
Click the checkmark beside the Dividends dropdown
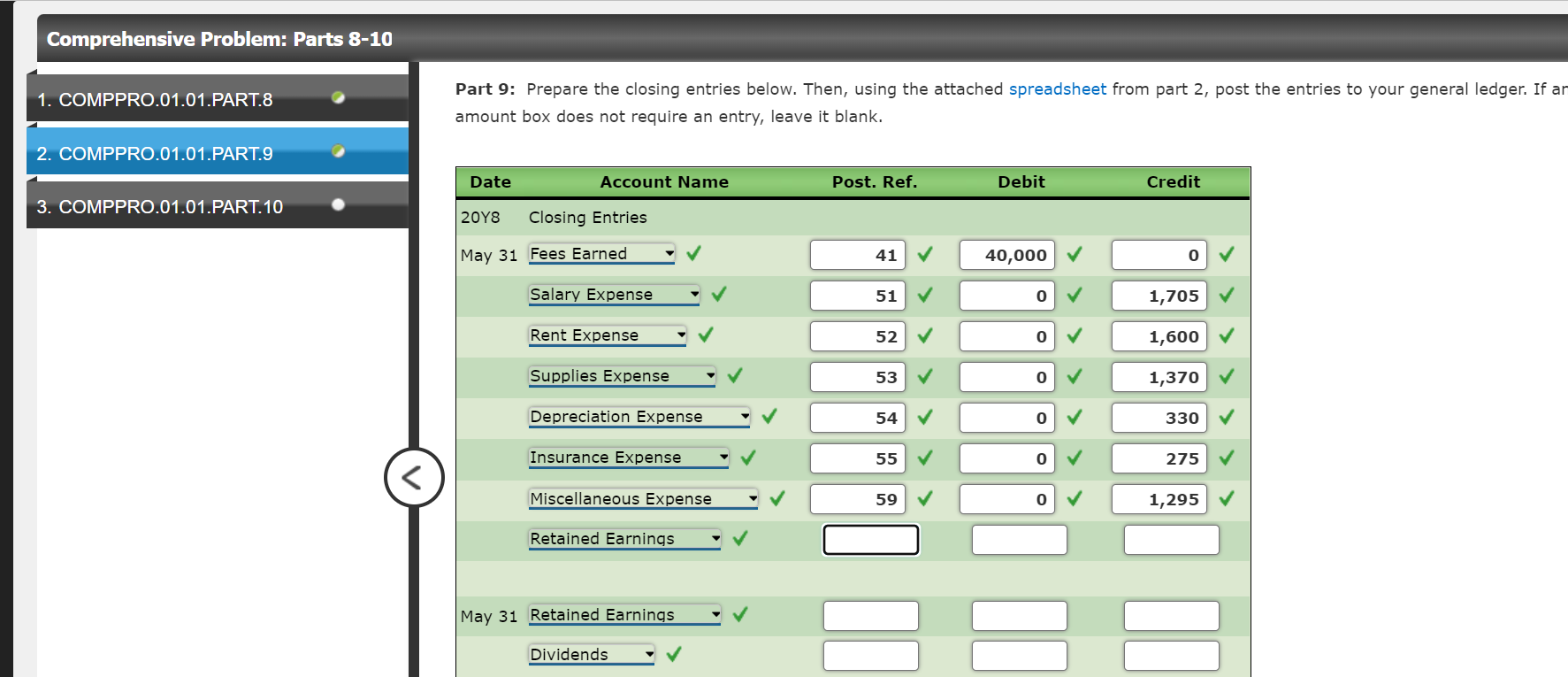click(x=675, y=655)
